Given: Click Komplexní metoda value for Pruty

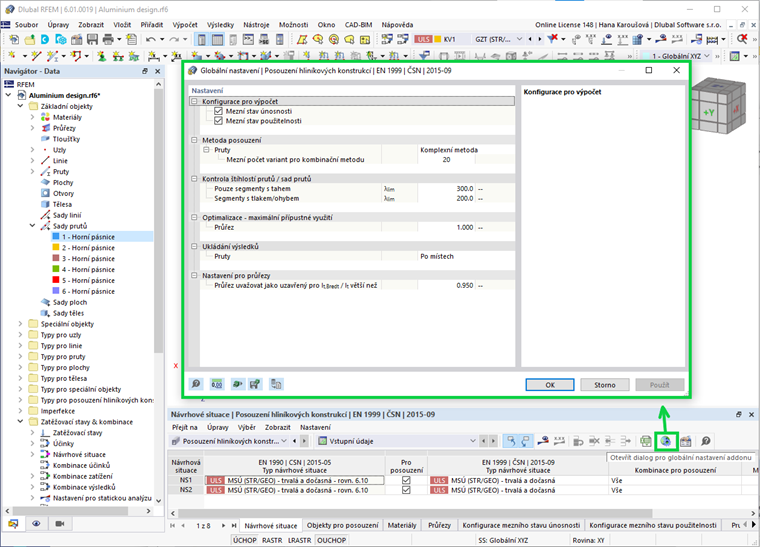Looking at the screenshot, I should pos(449,150).
